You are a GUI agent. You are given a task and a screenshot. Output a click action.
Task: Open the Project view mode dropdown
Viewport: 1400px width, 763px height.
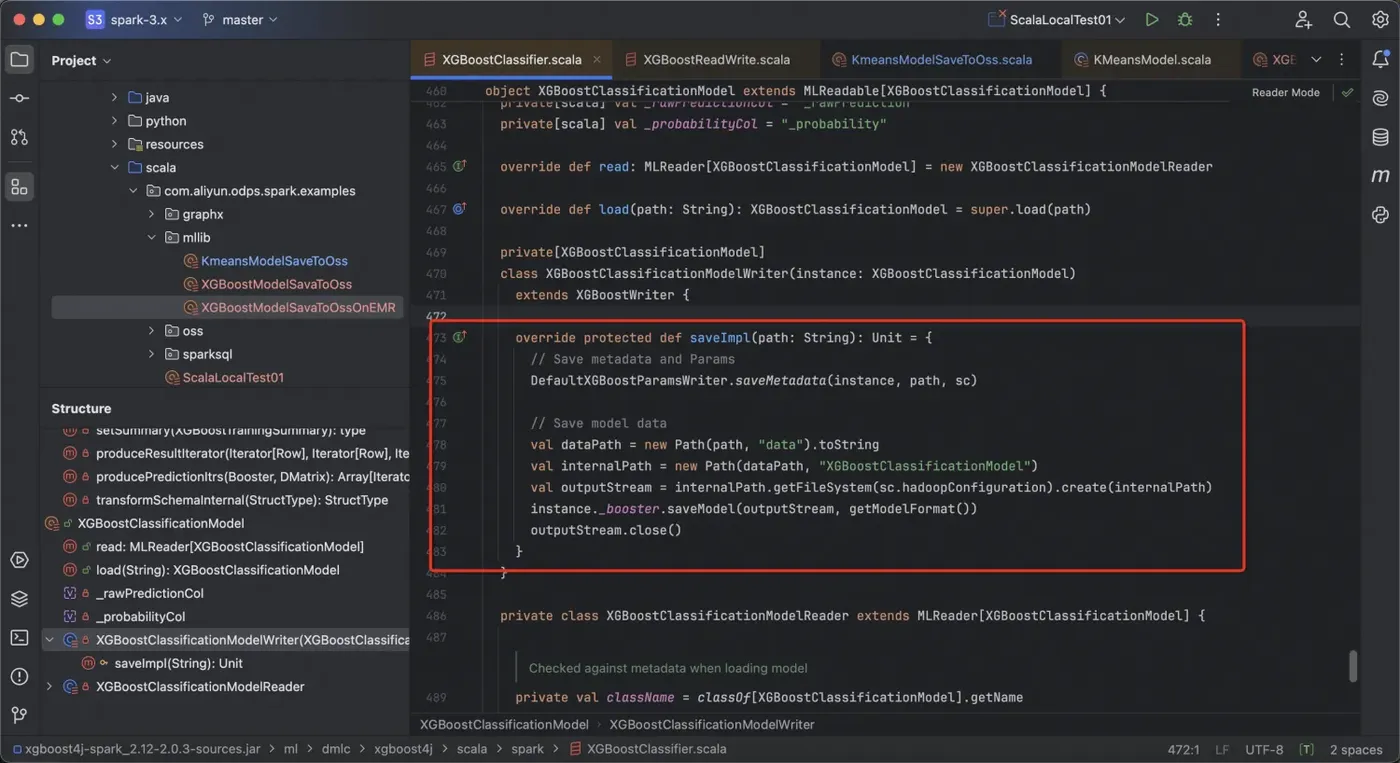tap(81, 60)
